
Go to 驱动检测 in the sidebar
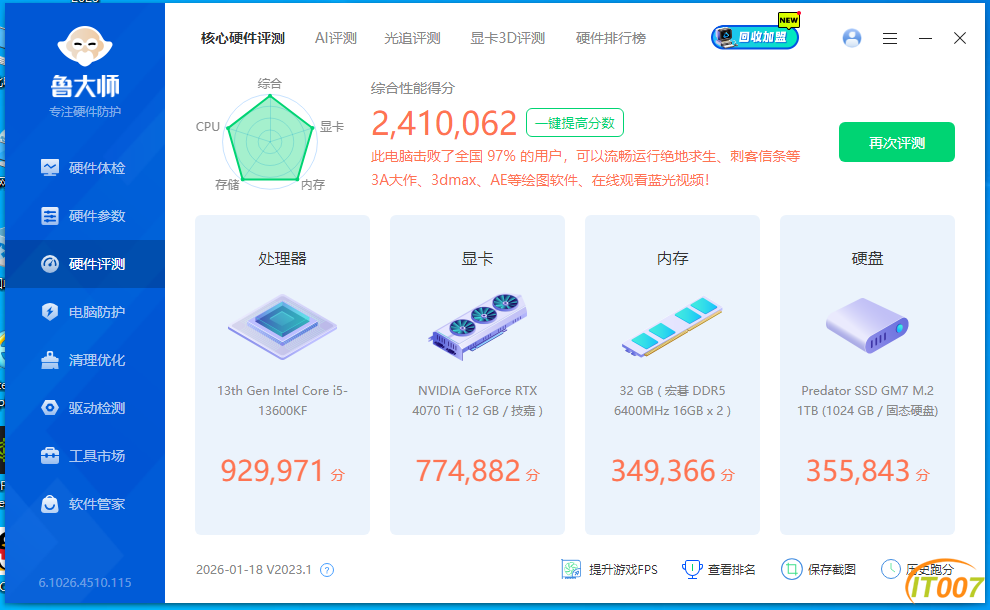click(x=85, y=408)
